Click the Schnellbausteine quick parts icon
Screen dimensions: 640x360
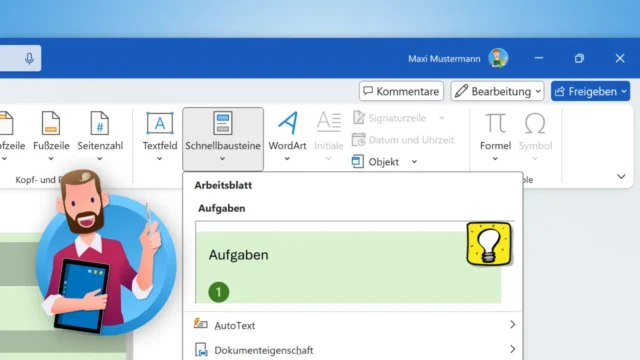click(223, 123)
